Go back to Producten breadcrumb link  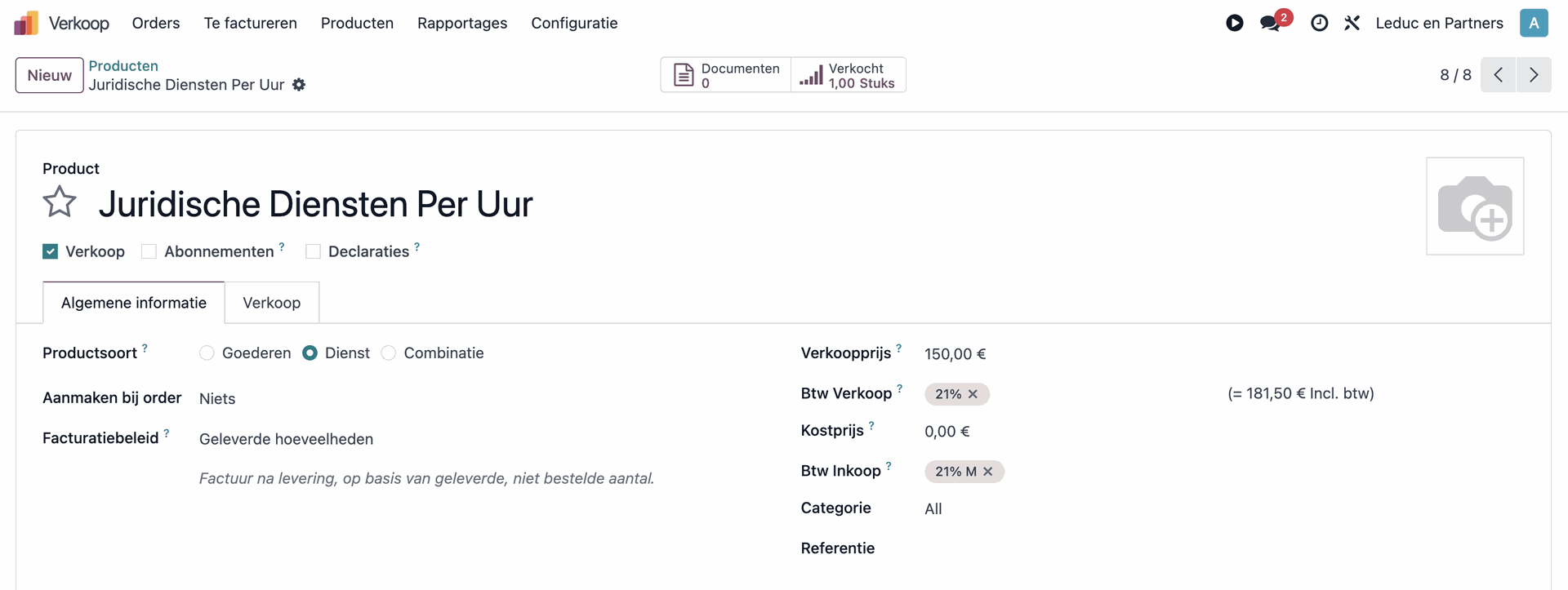tap(123, 66)
